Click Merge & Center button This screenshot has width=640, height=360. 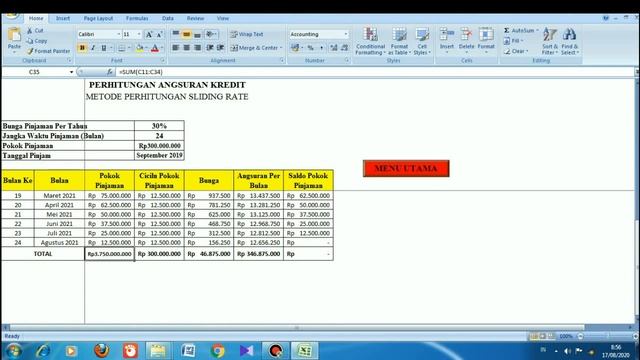[x=256, y=48]
